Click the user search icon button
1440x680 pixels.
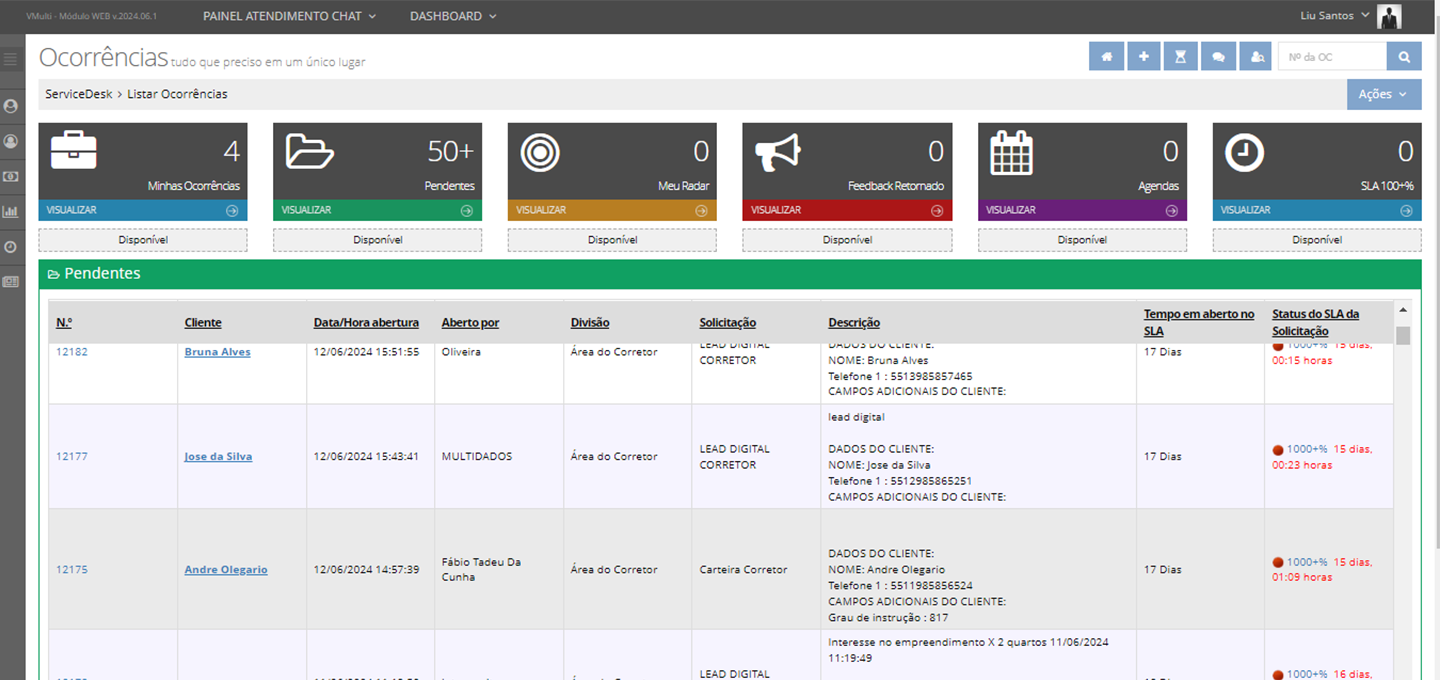(x=1256, y=57)
